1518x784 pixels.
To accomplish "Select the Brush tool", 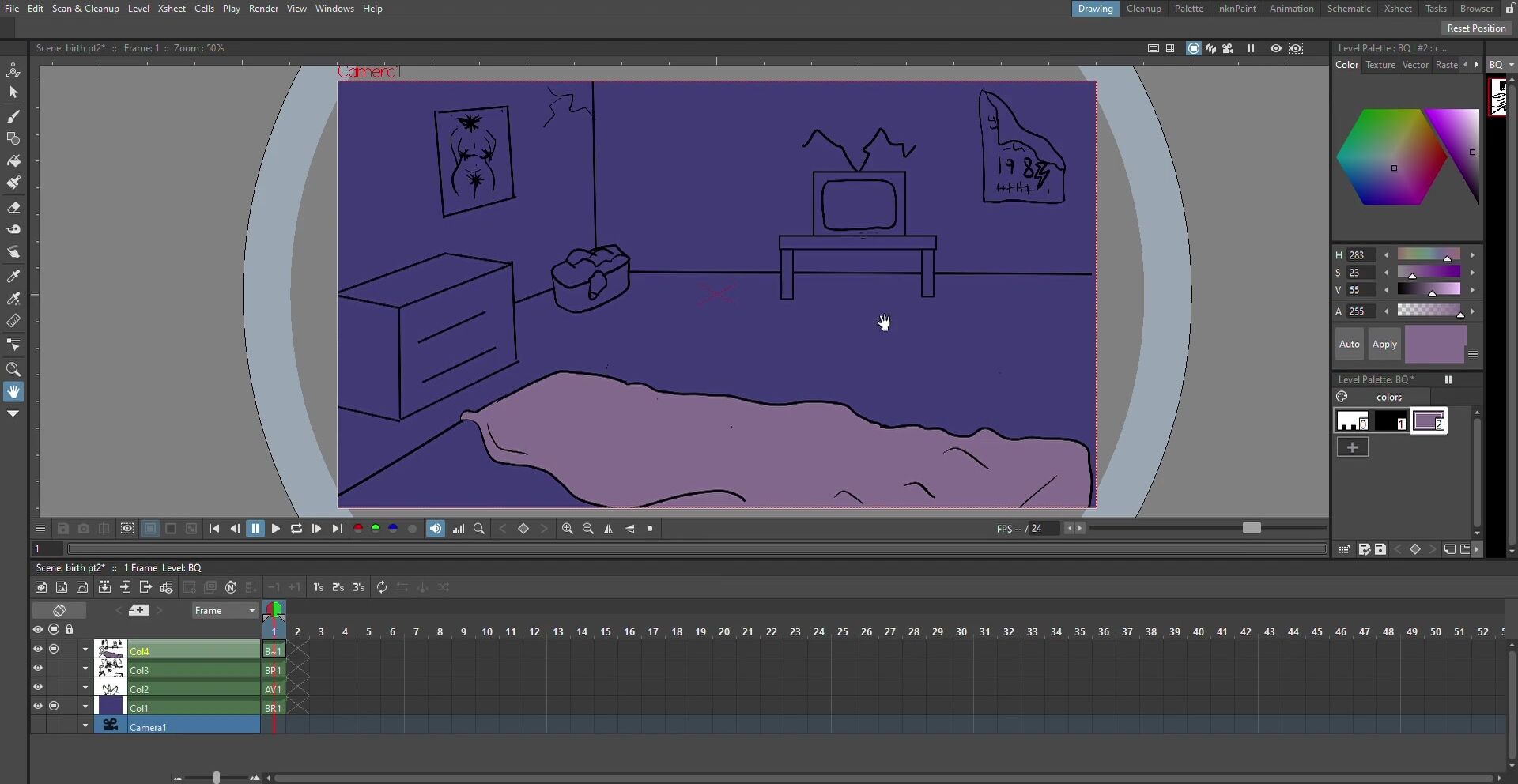I will click(x=13, y=117).
